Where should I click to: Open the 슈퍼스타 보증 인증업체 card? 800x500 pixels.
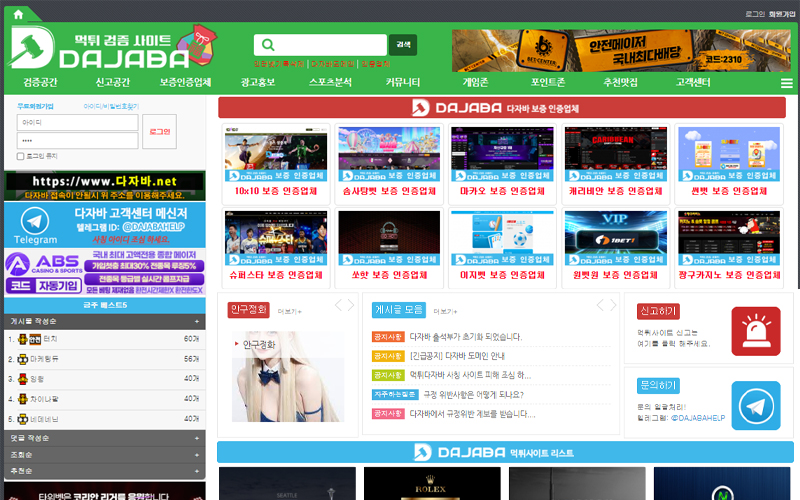point(276,247)
